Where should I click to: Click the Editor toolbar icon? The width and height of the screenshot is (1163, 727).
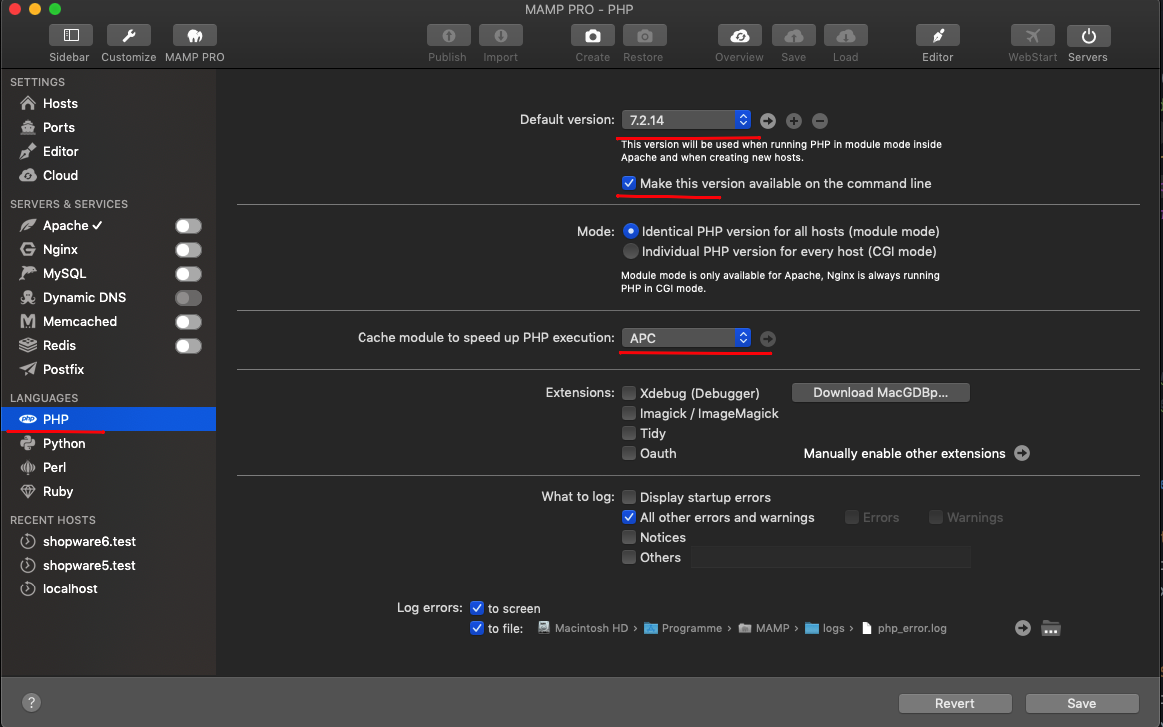coord(937,37)
